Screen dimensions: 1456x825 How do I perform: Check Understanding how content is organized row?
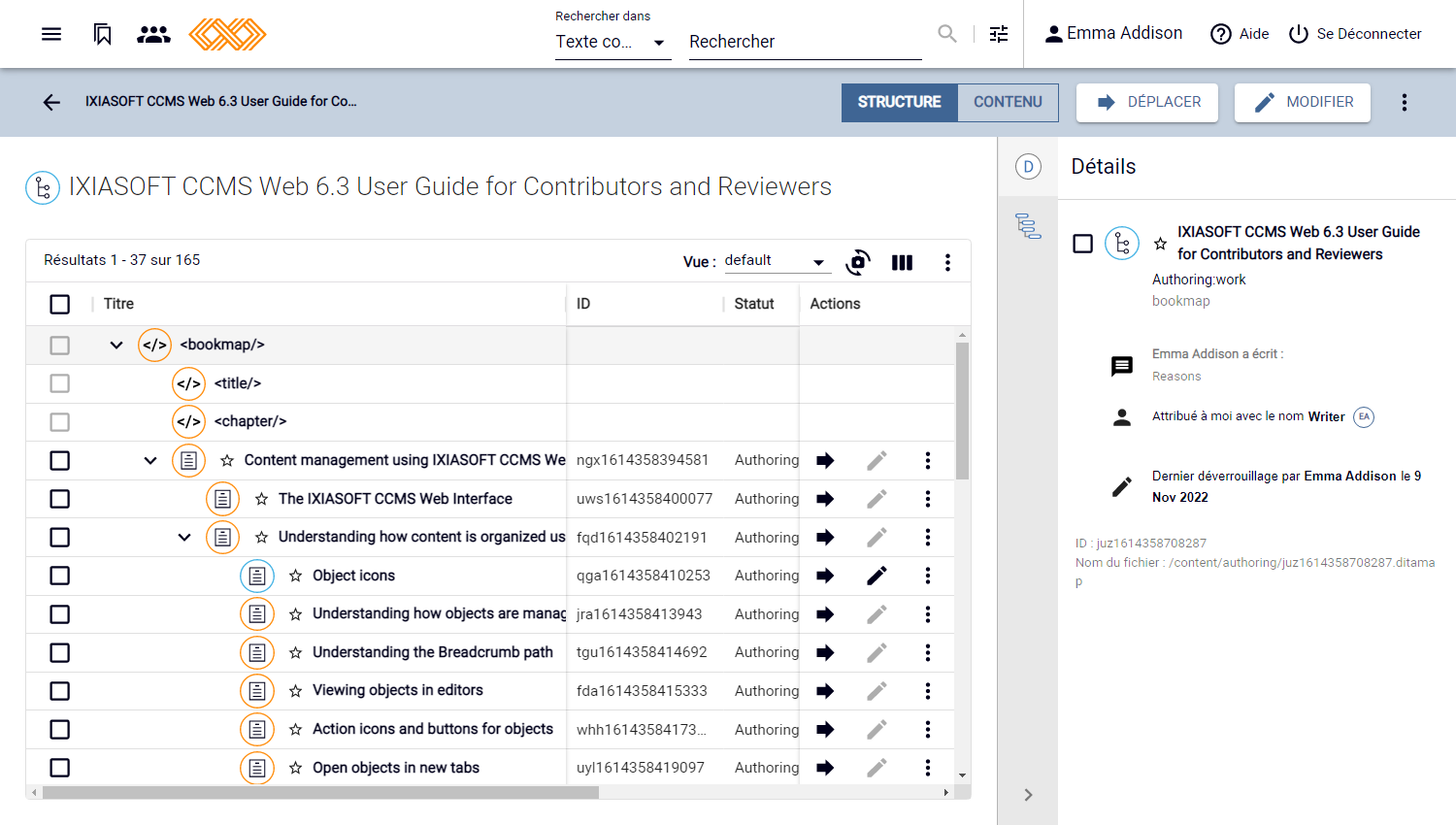[x=60, y=537]
